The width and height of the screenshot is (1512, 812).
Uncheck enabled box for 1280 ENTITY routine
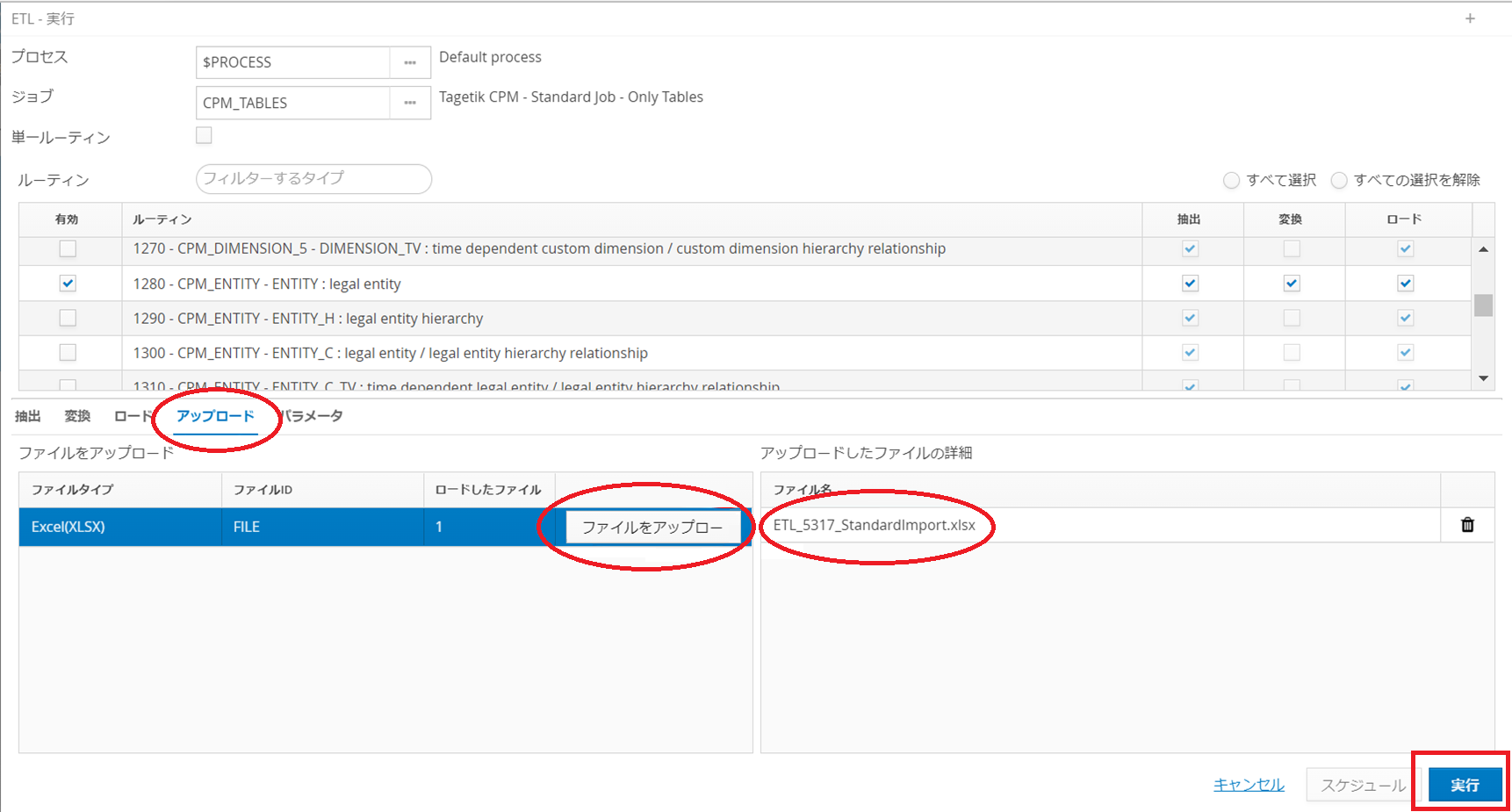tap(68, 284)
